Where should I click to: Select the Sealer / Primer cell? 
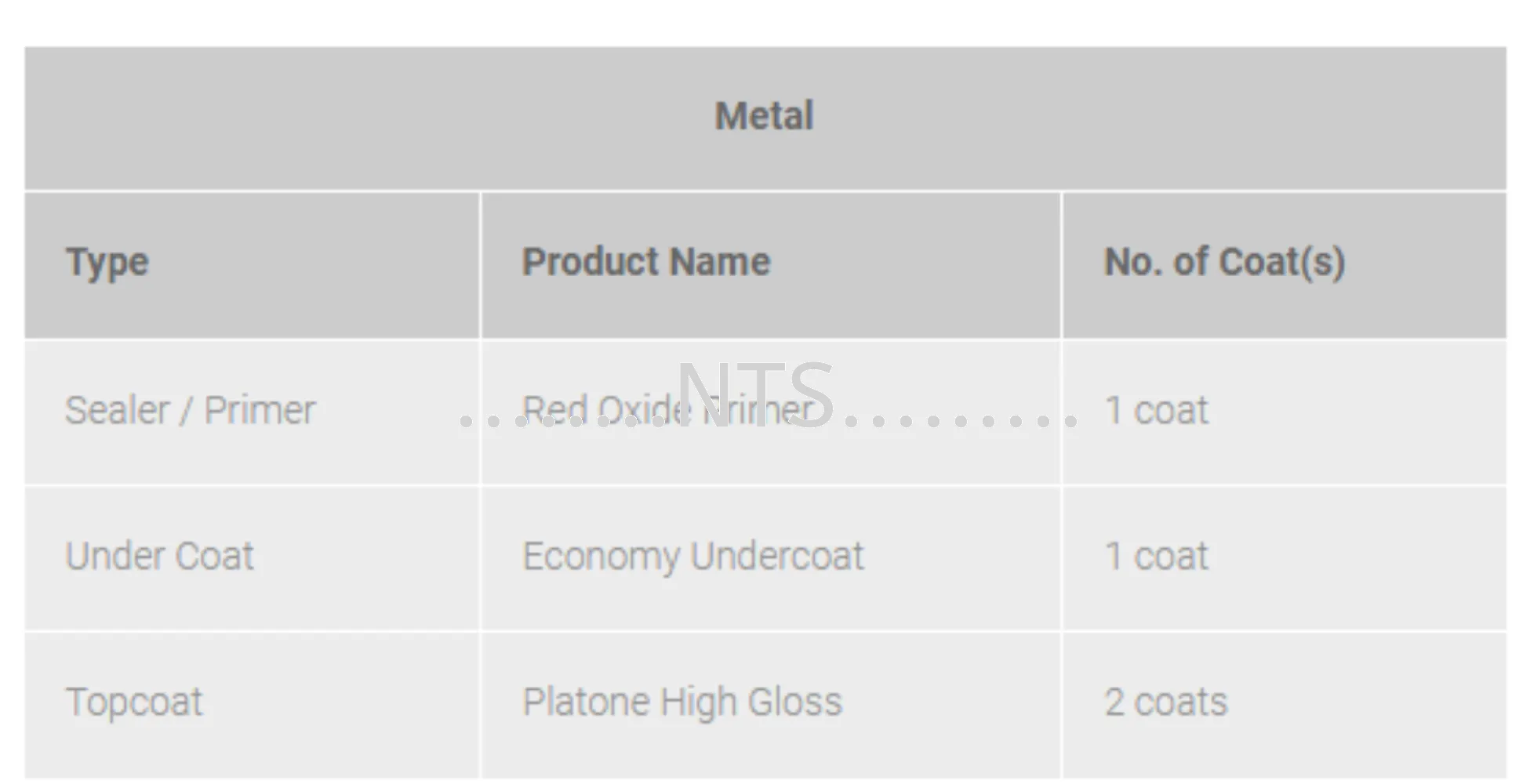191,410
